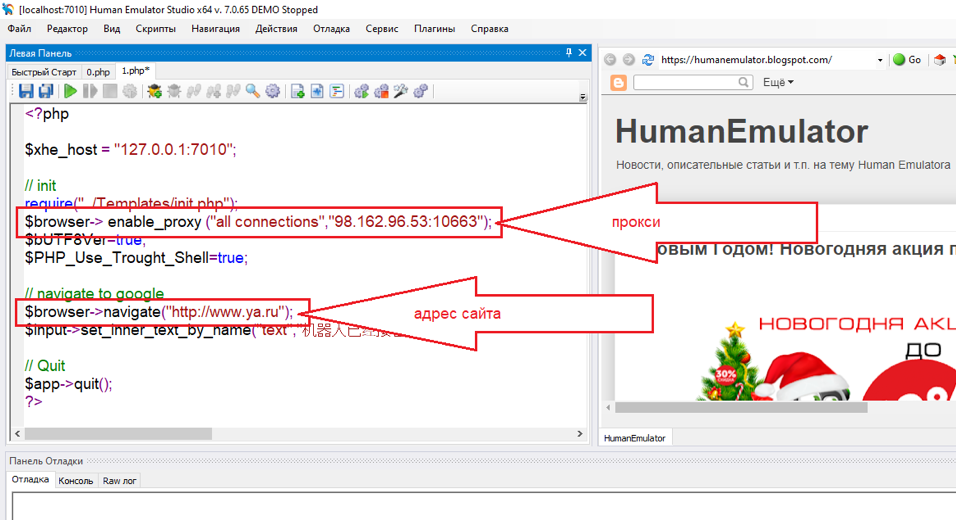The width and height of the screenshot is (956, 520).
Task: Click the second footsteps step icon
Action: [213, 91]
